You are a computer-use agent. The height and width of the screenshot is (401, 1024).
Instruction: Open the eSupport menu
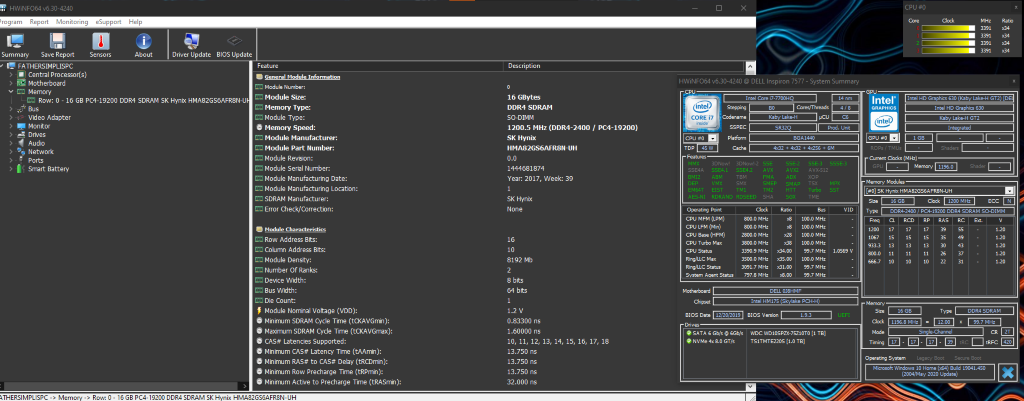pos(108,22)
